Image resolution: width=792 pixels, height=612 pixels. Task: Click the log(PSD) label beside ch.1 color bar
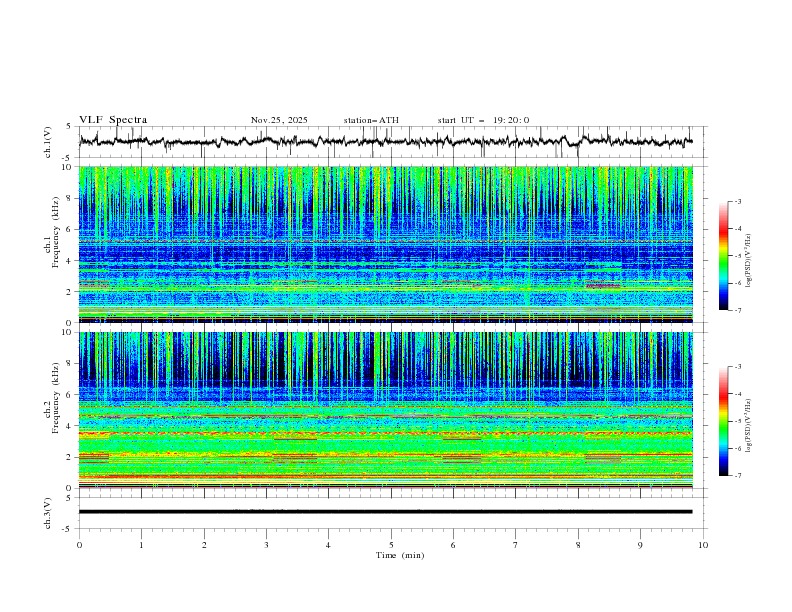tap(748, 261)
